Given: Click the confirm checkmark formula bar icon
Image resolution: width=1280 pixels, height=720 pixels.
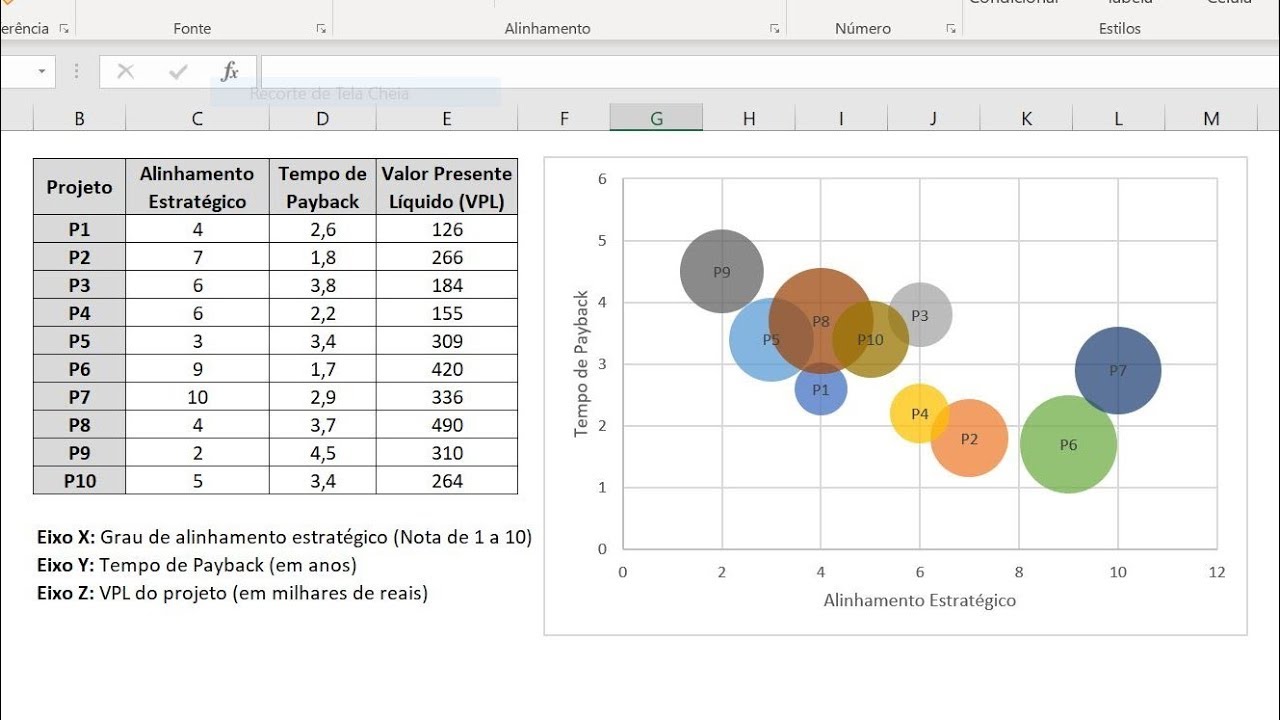Looking at the screenshot, I should [178, 71].
